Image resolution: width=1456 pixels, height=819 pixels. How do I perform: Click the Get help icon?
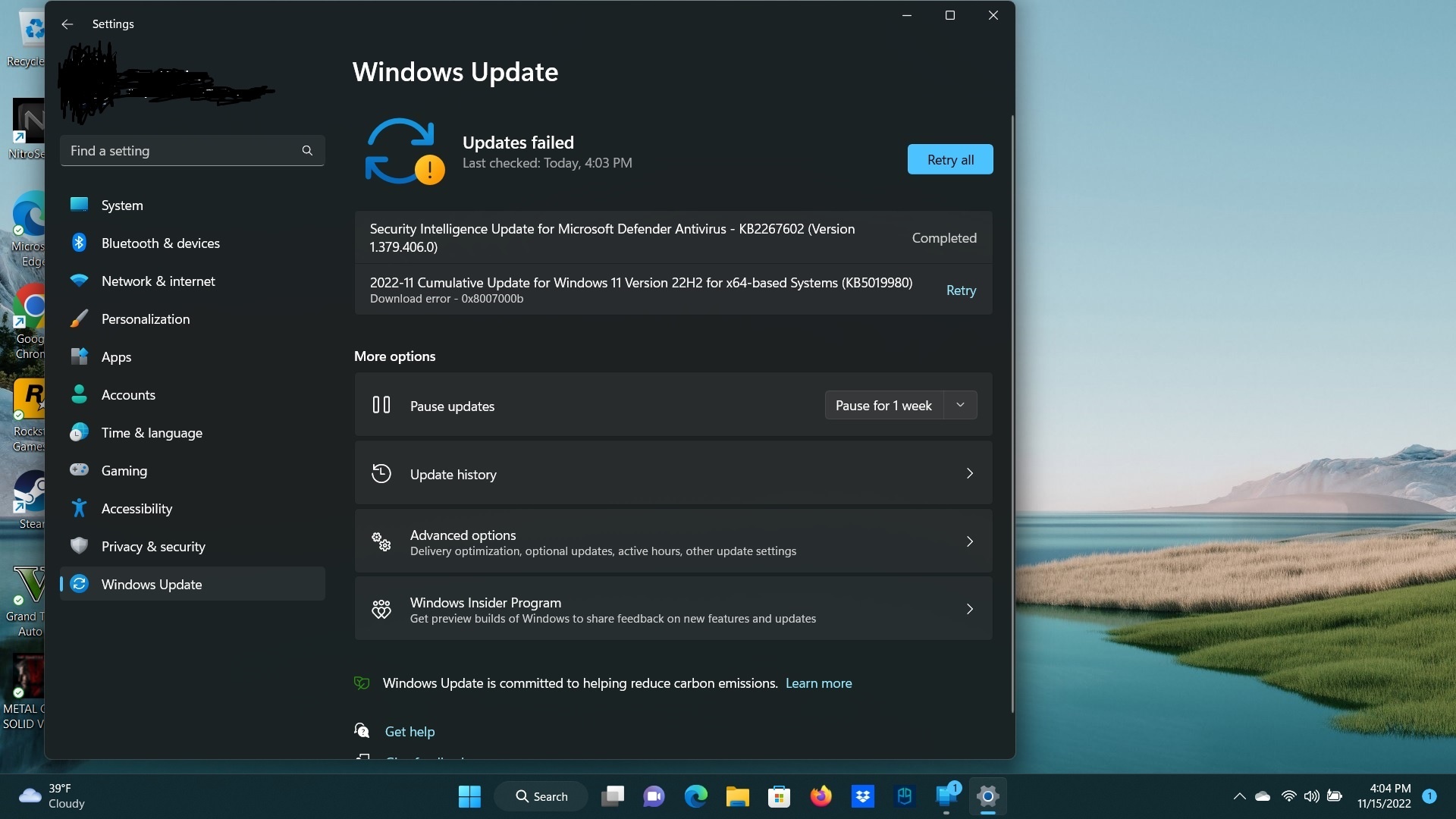(x=362, y=730)
